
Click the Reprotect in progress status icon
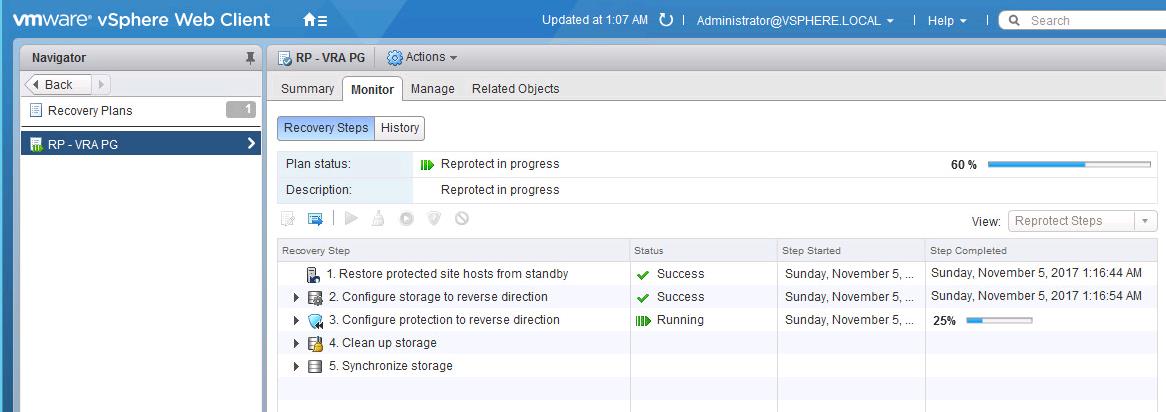[x=427, y=164]
